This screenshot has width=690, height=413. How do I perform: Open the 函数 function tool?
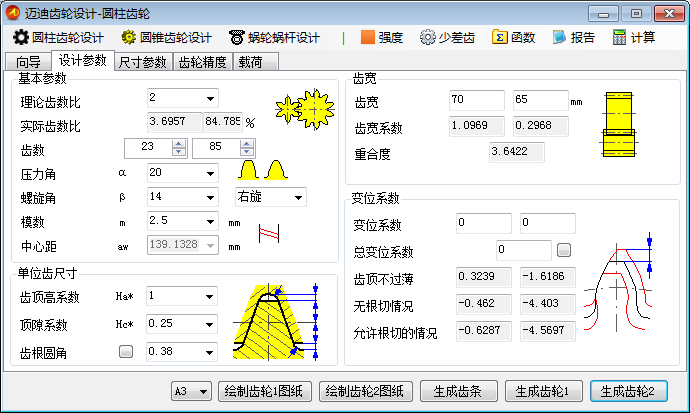pyautogui.click(x=513, y=38)
